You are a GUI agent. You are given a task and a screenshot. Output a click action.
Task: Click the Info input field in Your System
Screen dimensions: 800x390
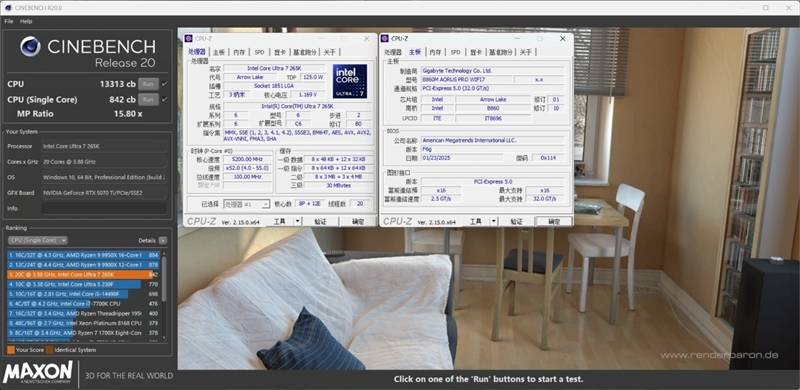click(x=104, y=208)
